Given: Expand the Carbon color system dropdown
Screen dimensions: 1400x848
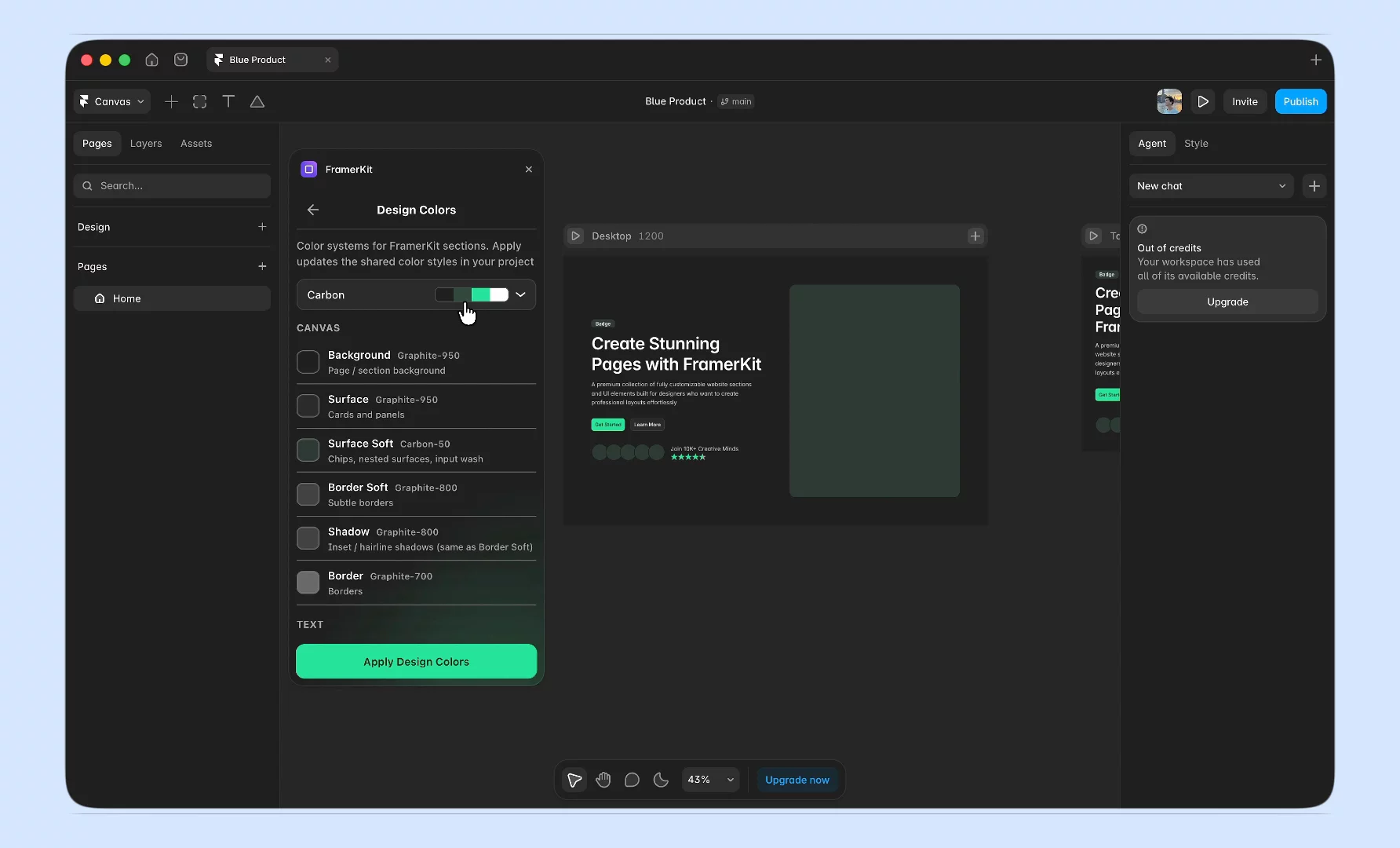Looking at the screenshot, I should click(x=416, y=294).
